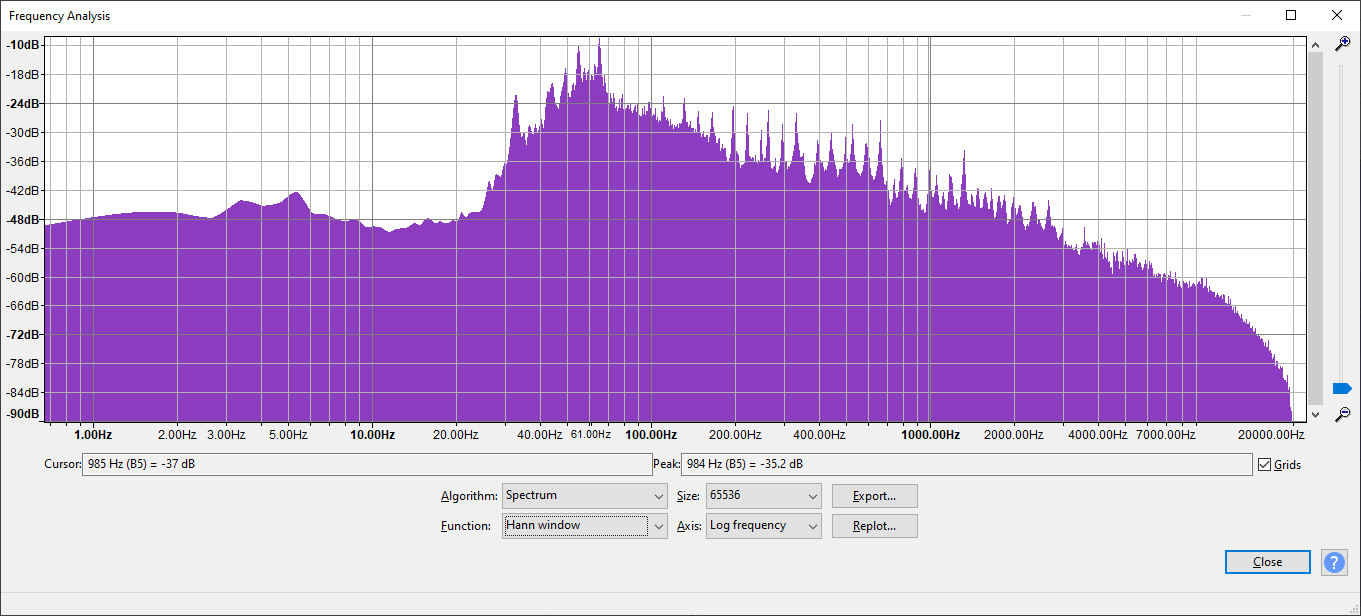Click the zoom in magnifier icon
The height and width of the screenshot is (616, 1361).
[x=1343, y=44]
